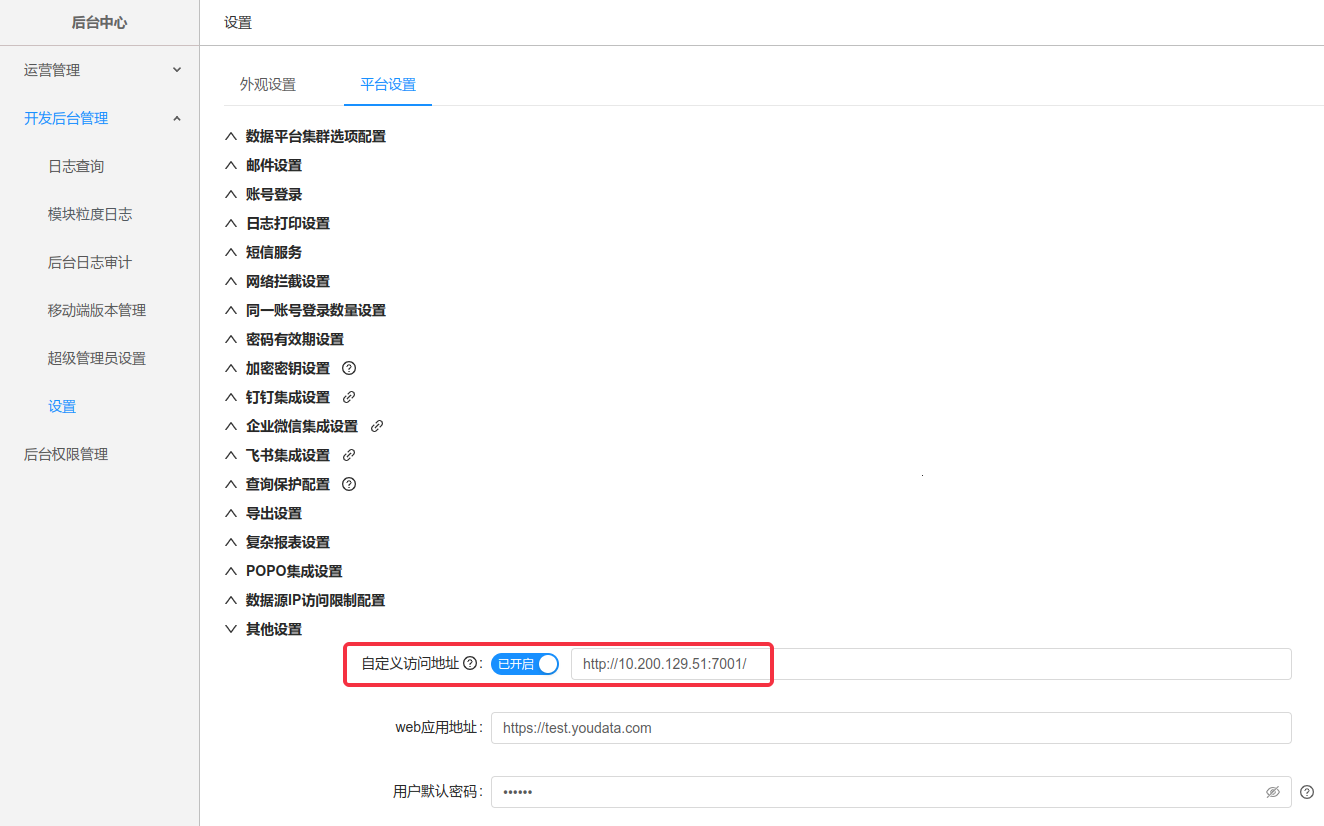The width and height of the screenshot is (1324, 826).
Task: Click help icon next to 查询保护配置
Action: 349,484
